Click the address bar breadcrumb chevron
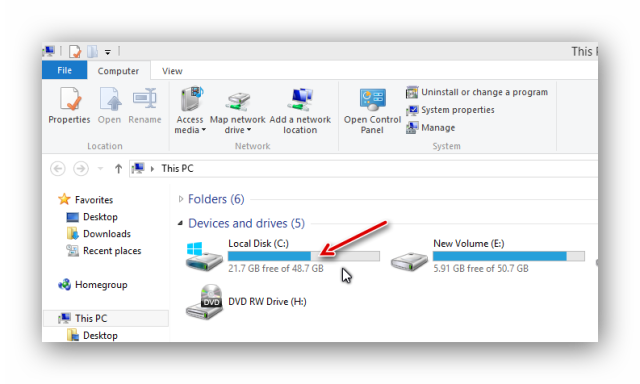This screenshot has height=384, width=640. point(152,169)
